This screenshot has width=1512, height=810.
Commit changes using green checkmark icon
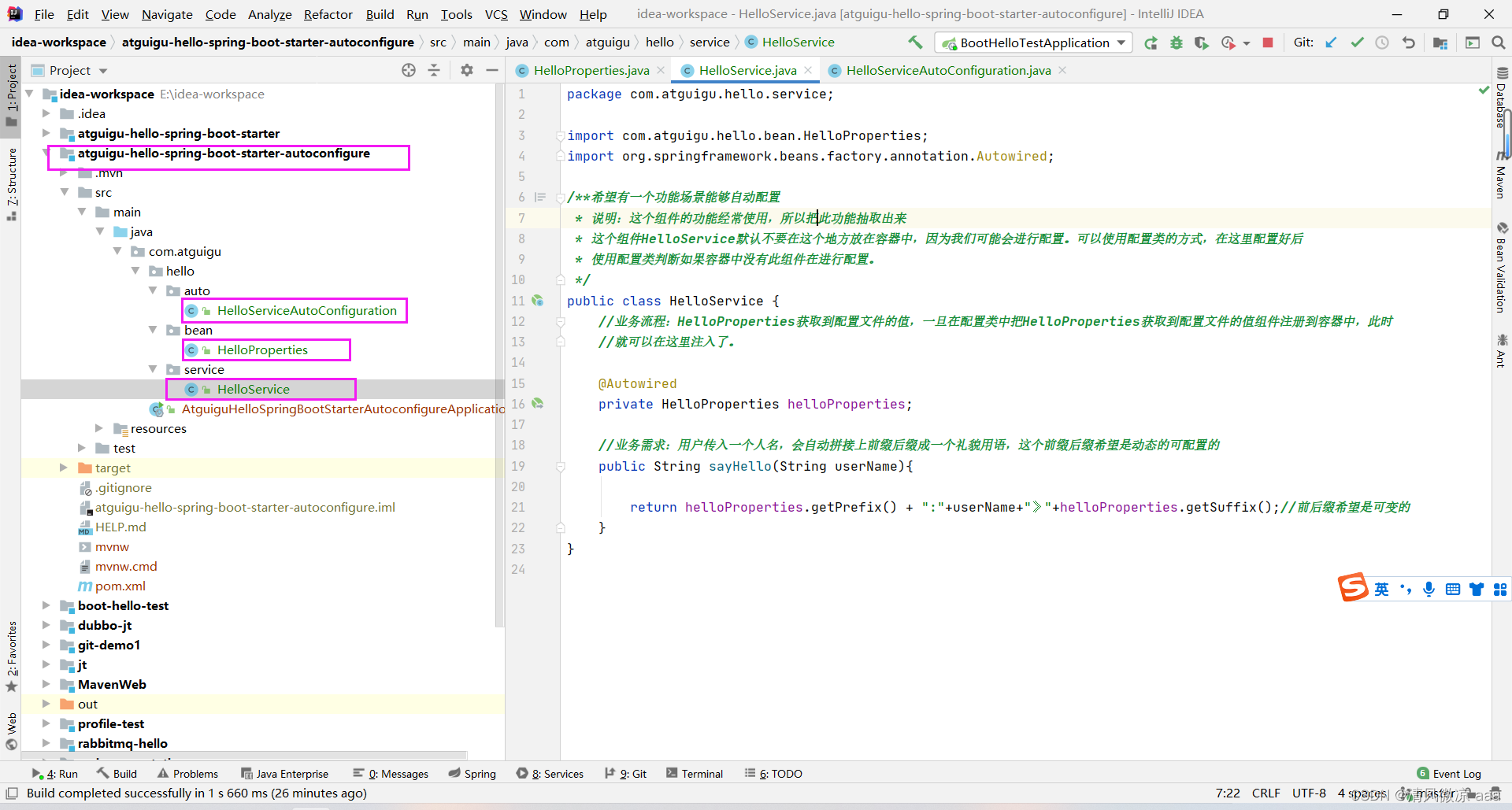(x=1357, y=43)
